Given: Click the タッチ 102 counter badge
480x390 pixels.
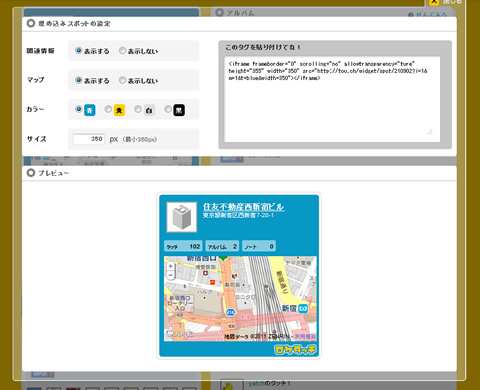Looking at the screenshot, I should click(183, 246).
